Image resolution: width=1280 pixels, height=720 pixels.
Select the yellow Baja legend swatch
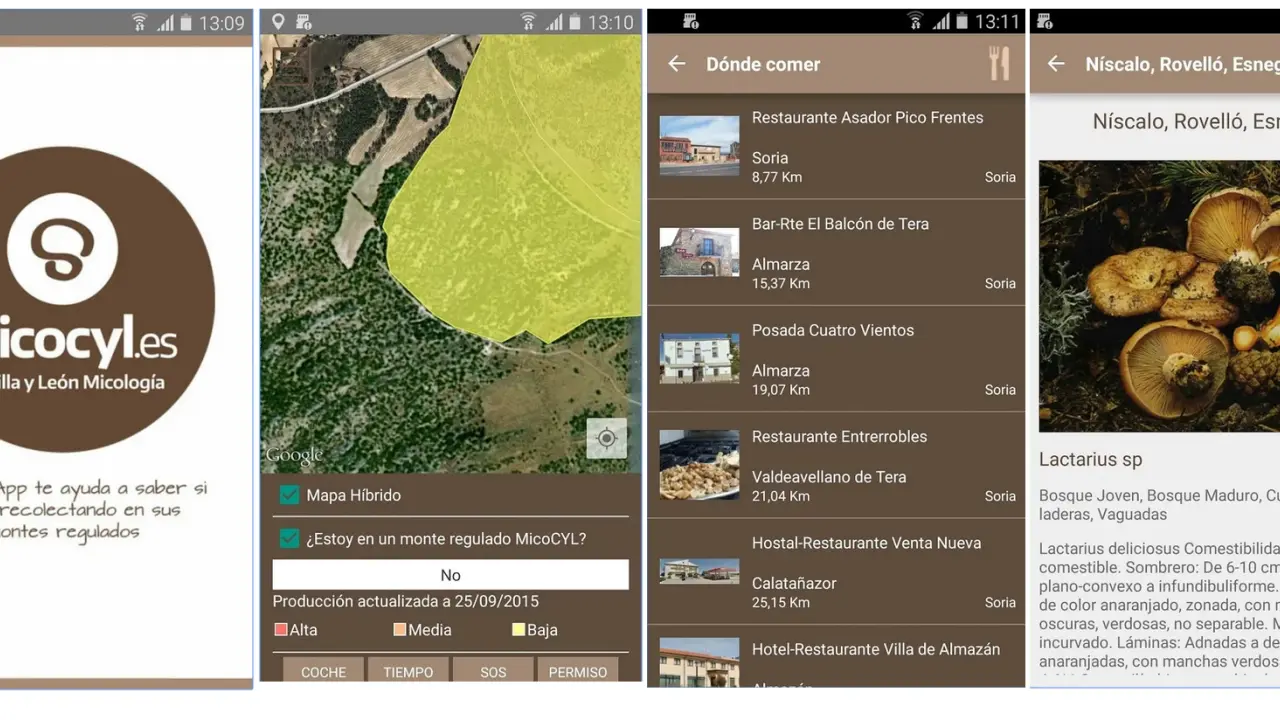tap(518, 630)
